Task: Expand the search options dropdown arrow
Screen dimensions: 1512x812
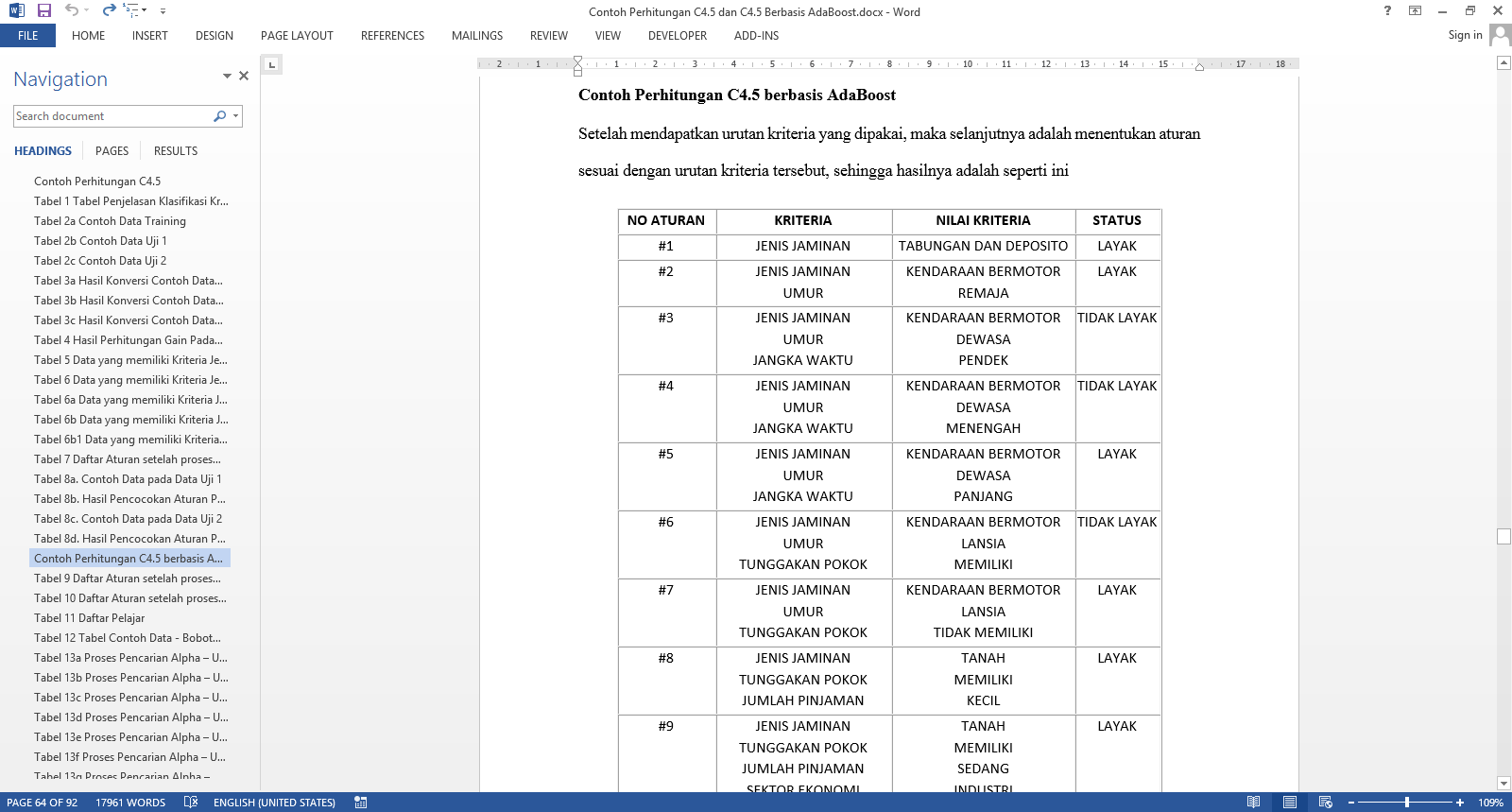Action: [235, 116]
